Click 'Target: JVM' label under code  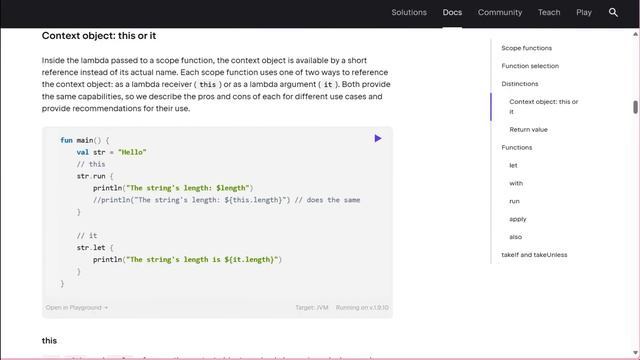(x=312, y=307)
